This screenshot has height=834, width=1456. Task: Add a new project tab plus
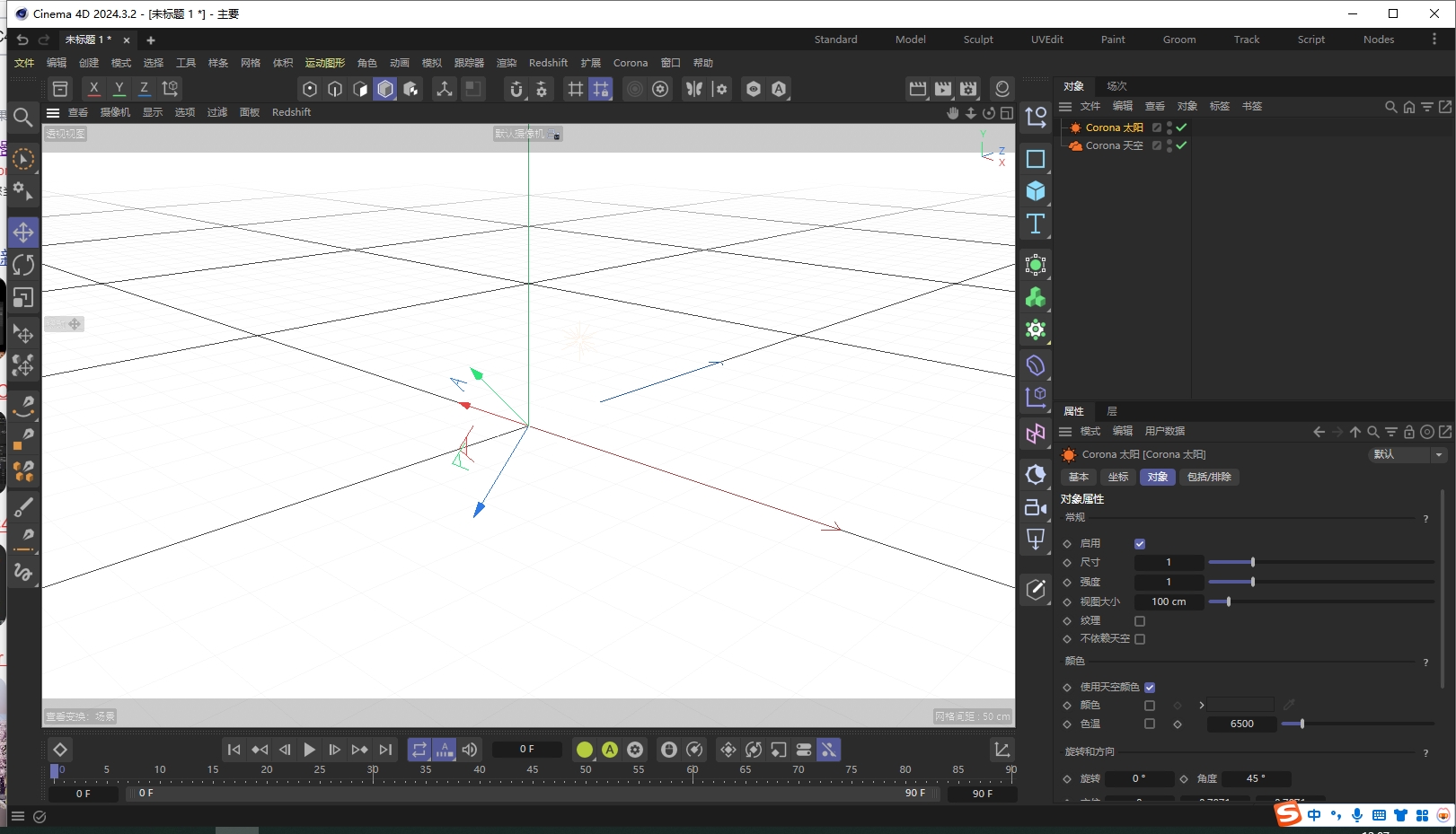coord(151,40)
